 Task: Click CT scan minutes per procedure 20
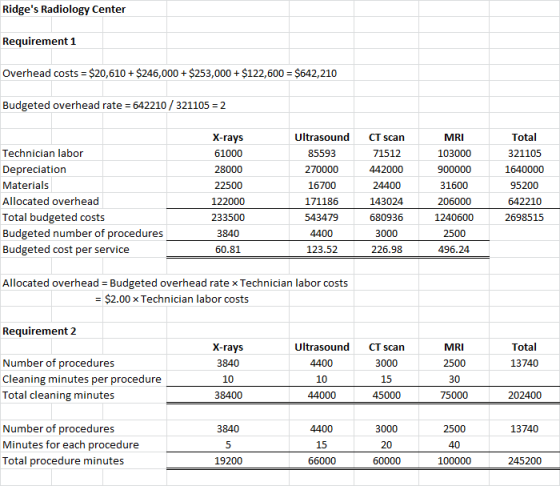coord(386,445)
